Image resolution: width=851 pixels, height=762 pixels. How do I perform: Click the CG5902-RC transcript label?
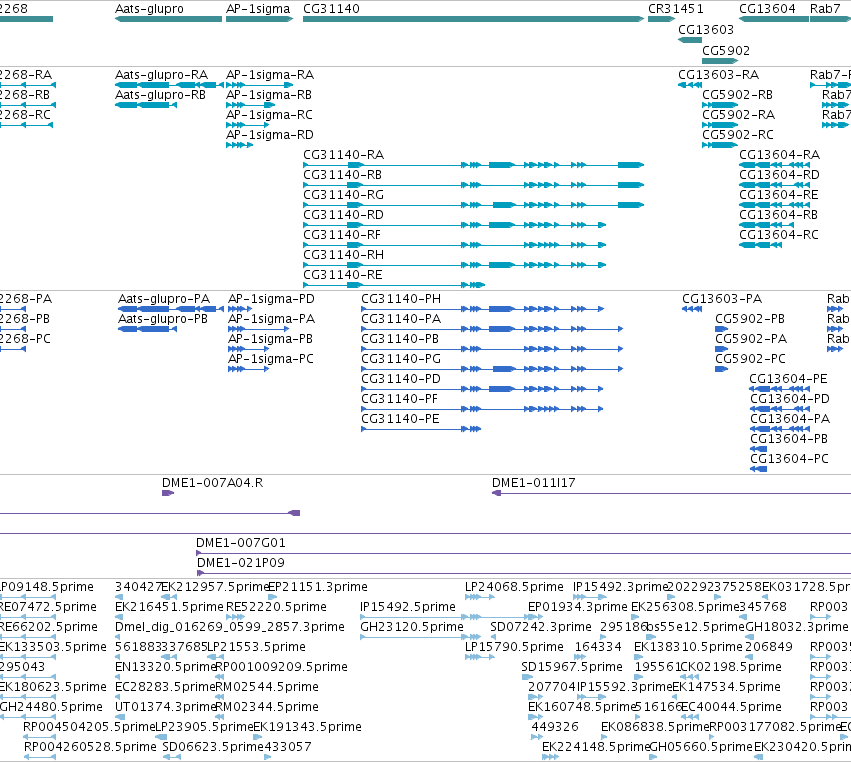(738, 135)
